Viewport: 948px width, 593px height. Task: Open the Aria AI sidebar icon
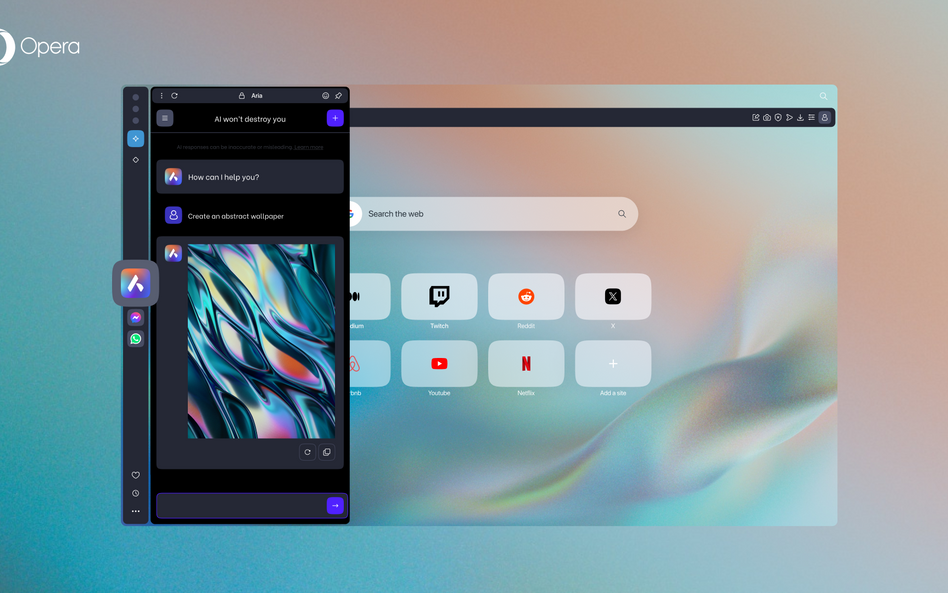coord(135,283)
